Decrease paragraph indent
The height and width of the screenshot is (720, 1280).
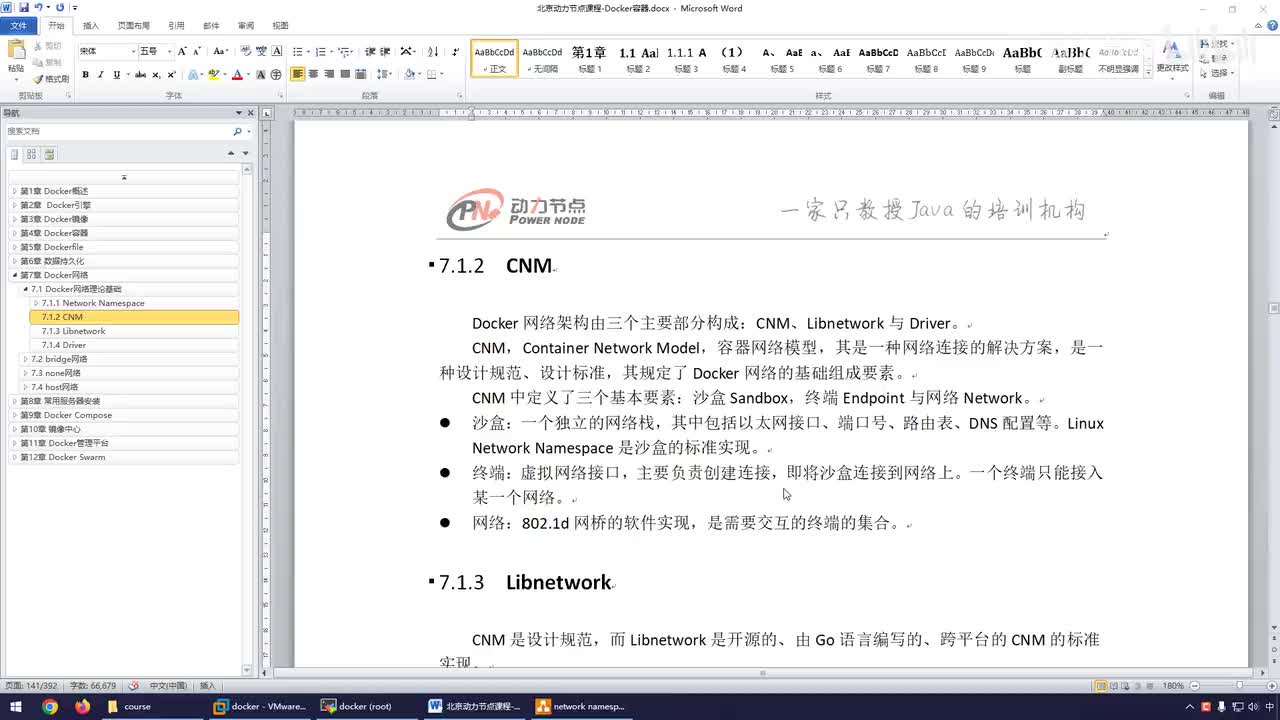(x=370, y=51)
